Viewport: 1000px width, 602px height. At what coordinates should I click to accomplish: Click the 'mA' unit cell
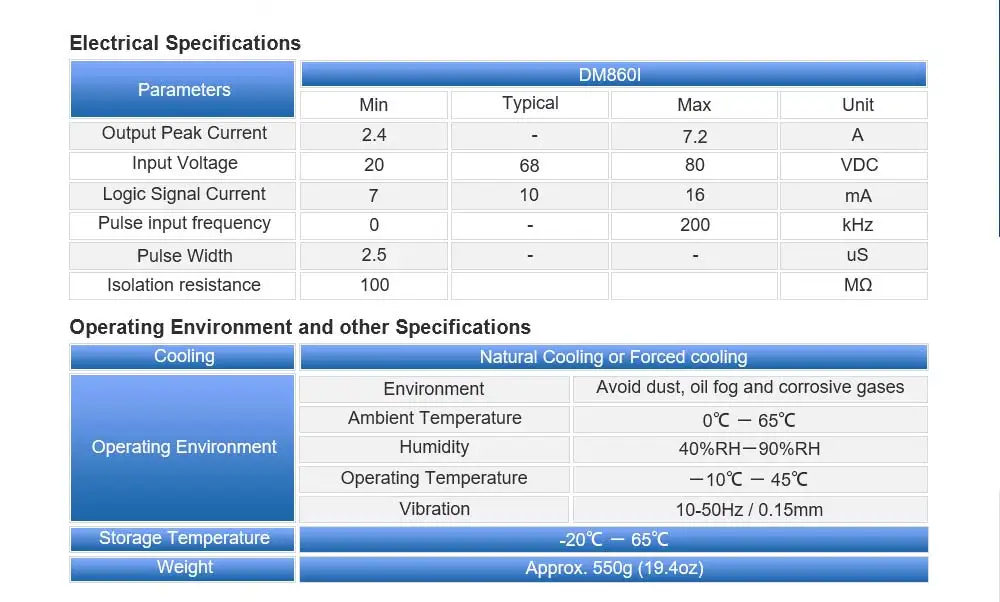[853, 195]
